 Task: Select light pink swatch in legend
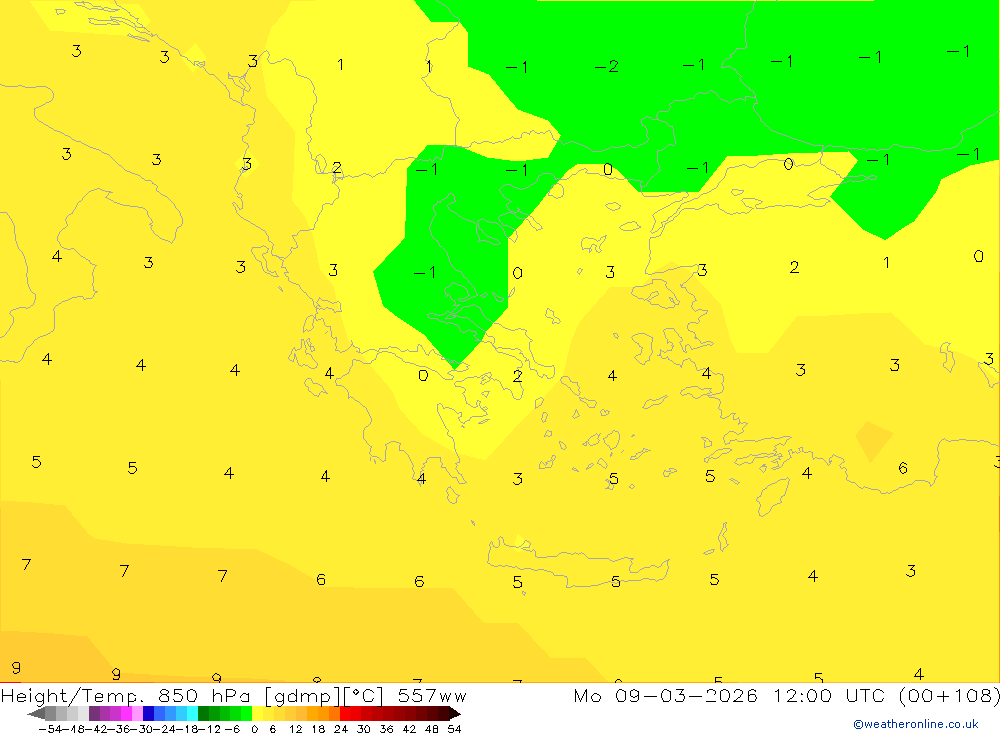[137, 714]
